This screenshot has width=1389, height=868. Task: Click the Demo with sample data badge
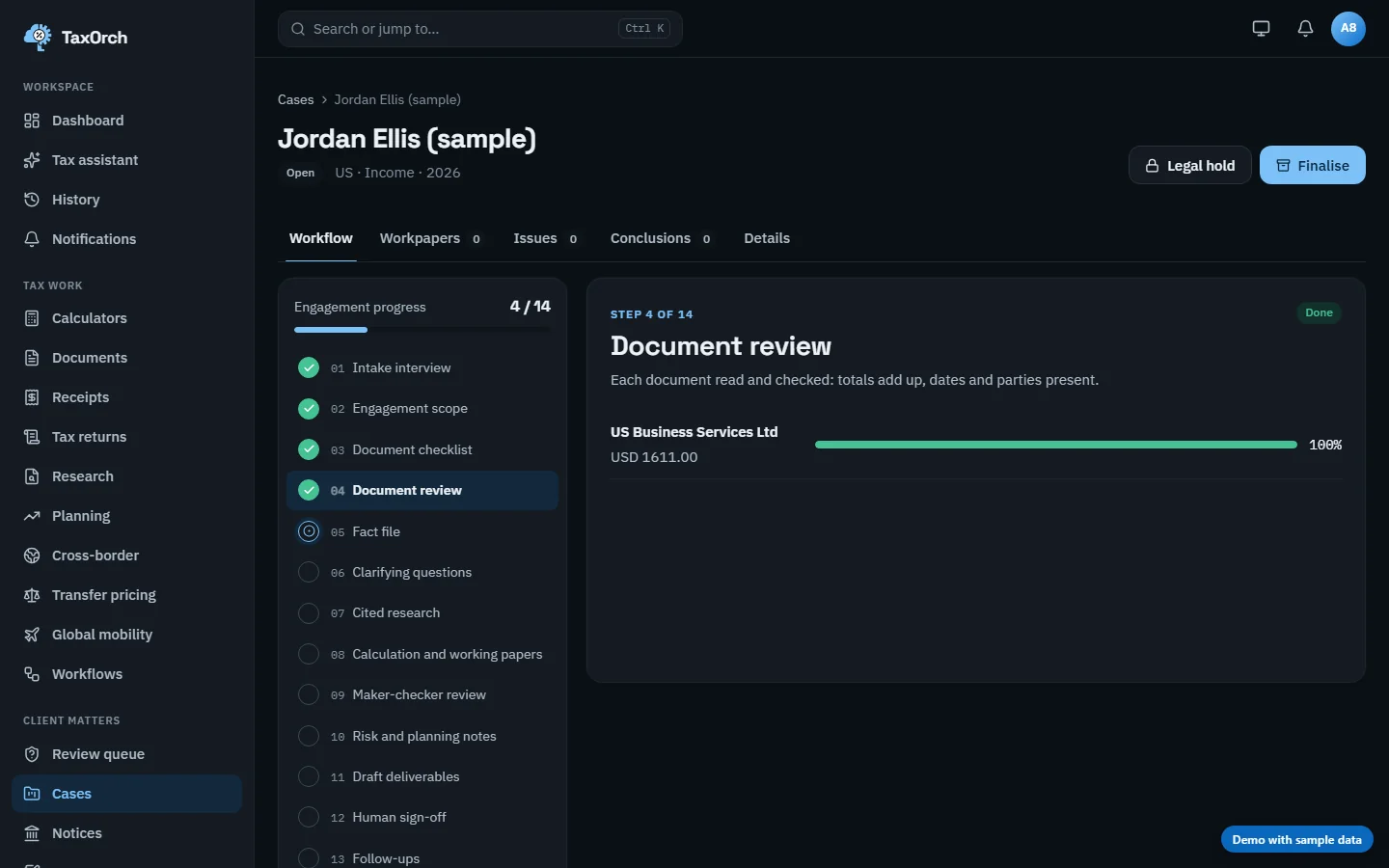(1296, 840)
